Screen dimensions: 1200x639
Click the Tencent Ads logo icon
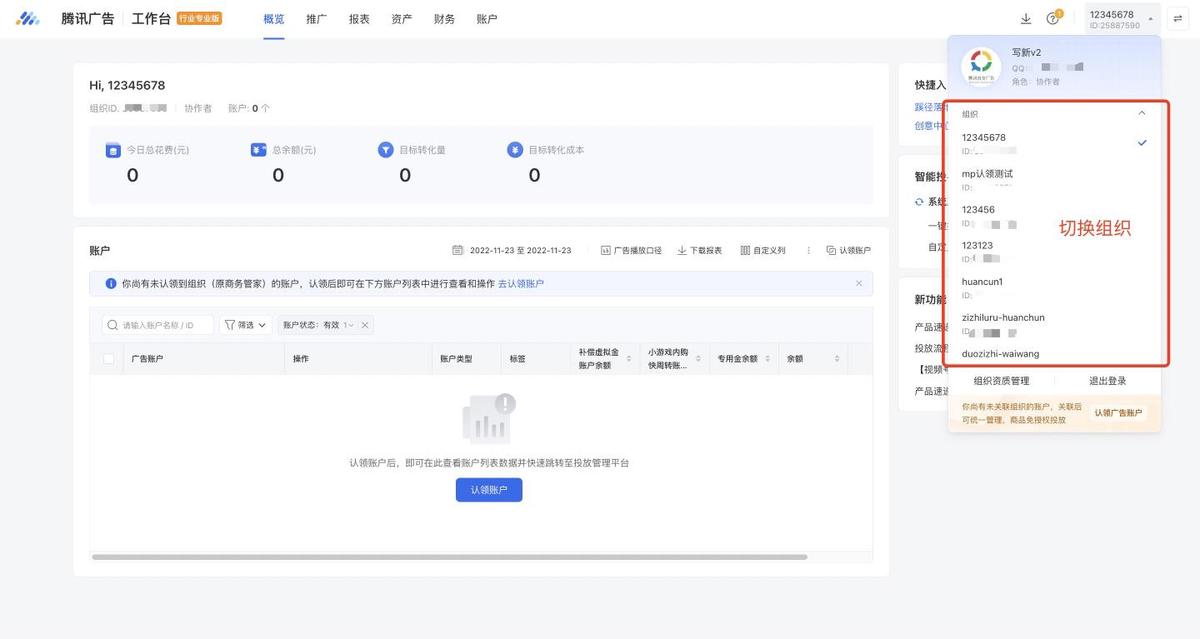coord(27,19)
